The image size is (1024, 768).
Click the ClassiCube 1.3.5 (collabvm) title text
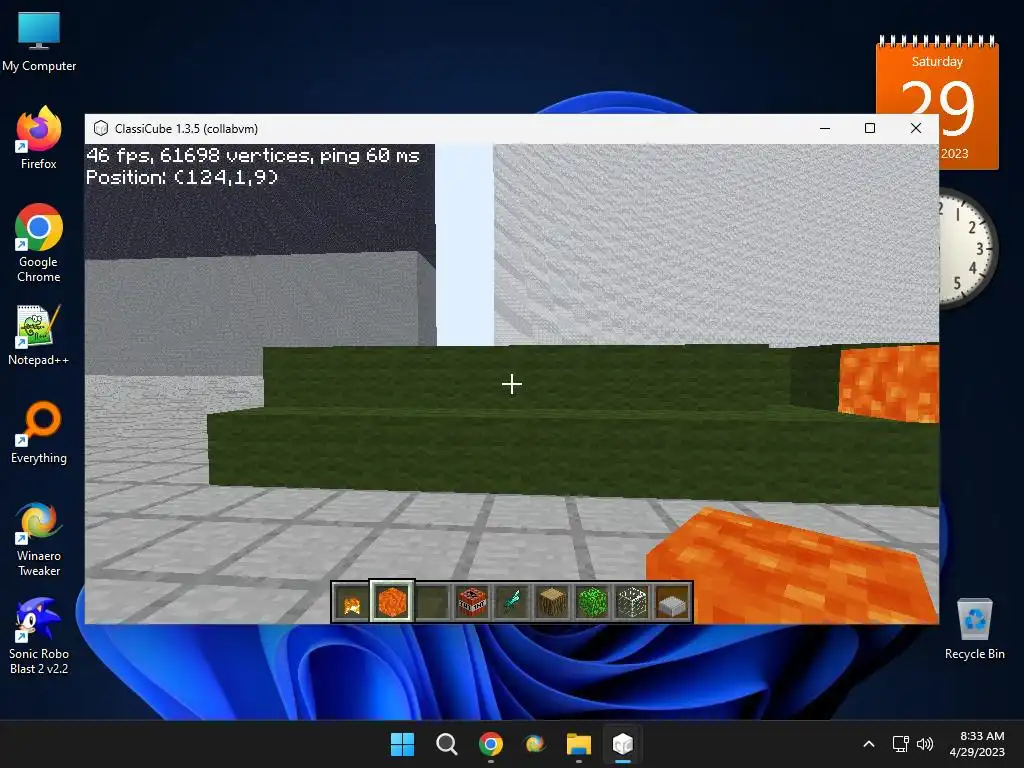click(186, 129)
